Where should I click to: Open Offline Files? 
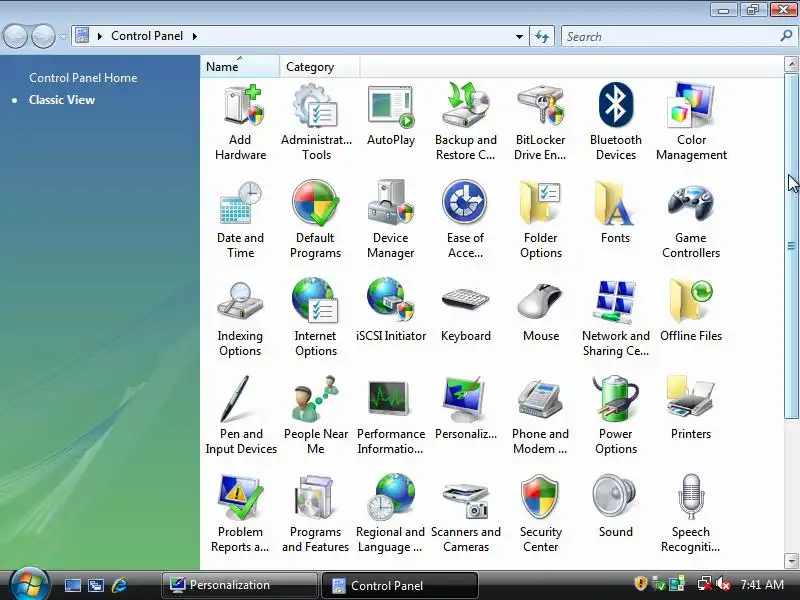(691, 311)
